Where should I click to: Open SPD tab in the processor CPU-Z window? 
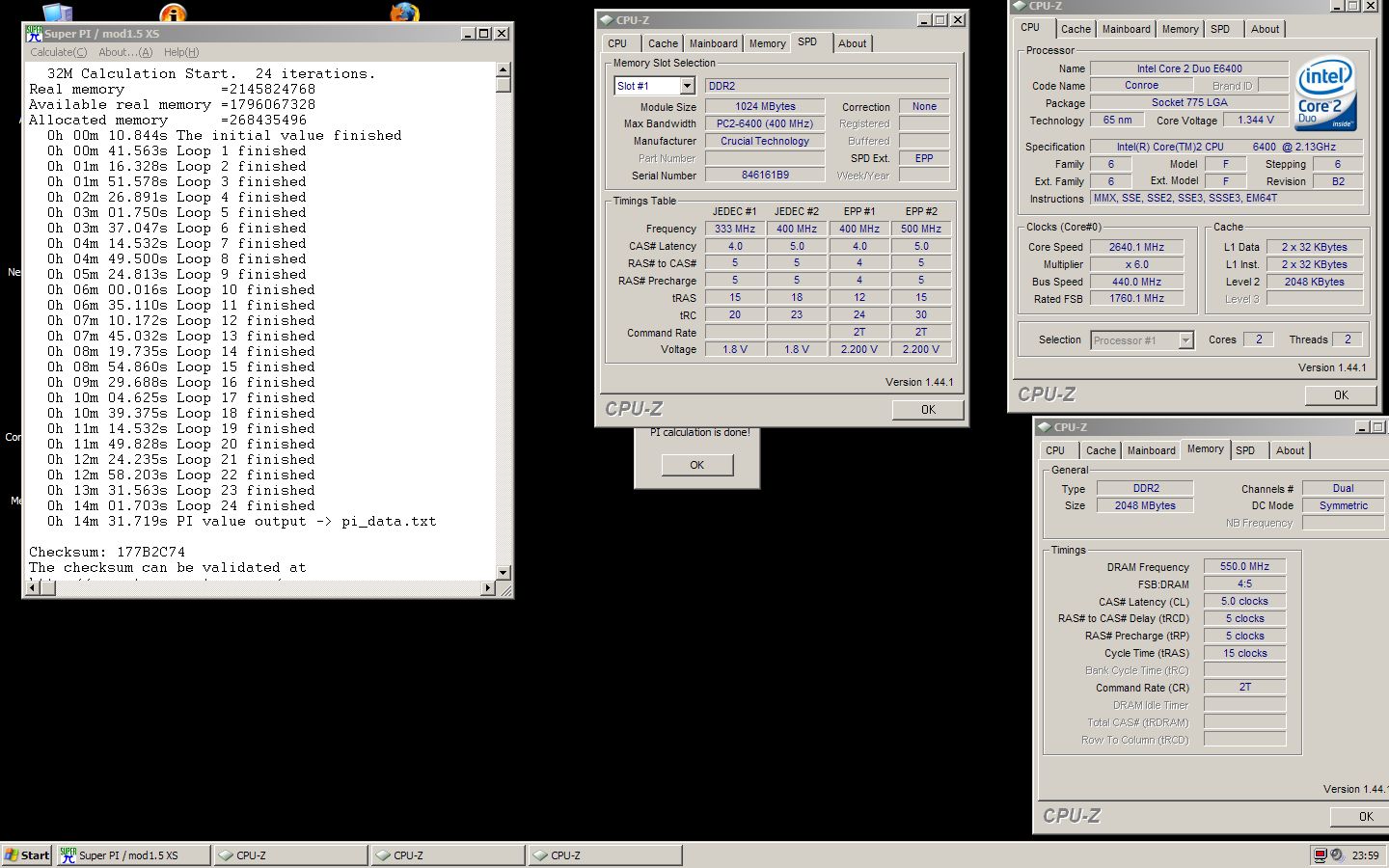(1220, 29)
